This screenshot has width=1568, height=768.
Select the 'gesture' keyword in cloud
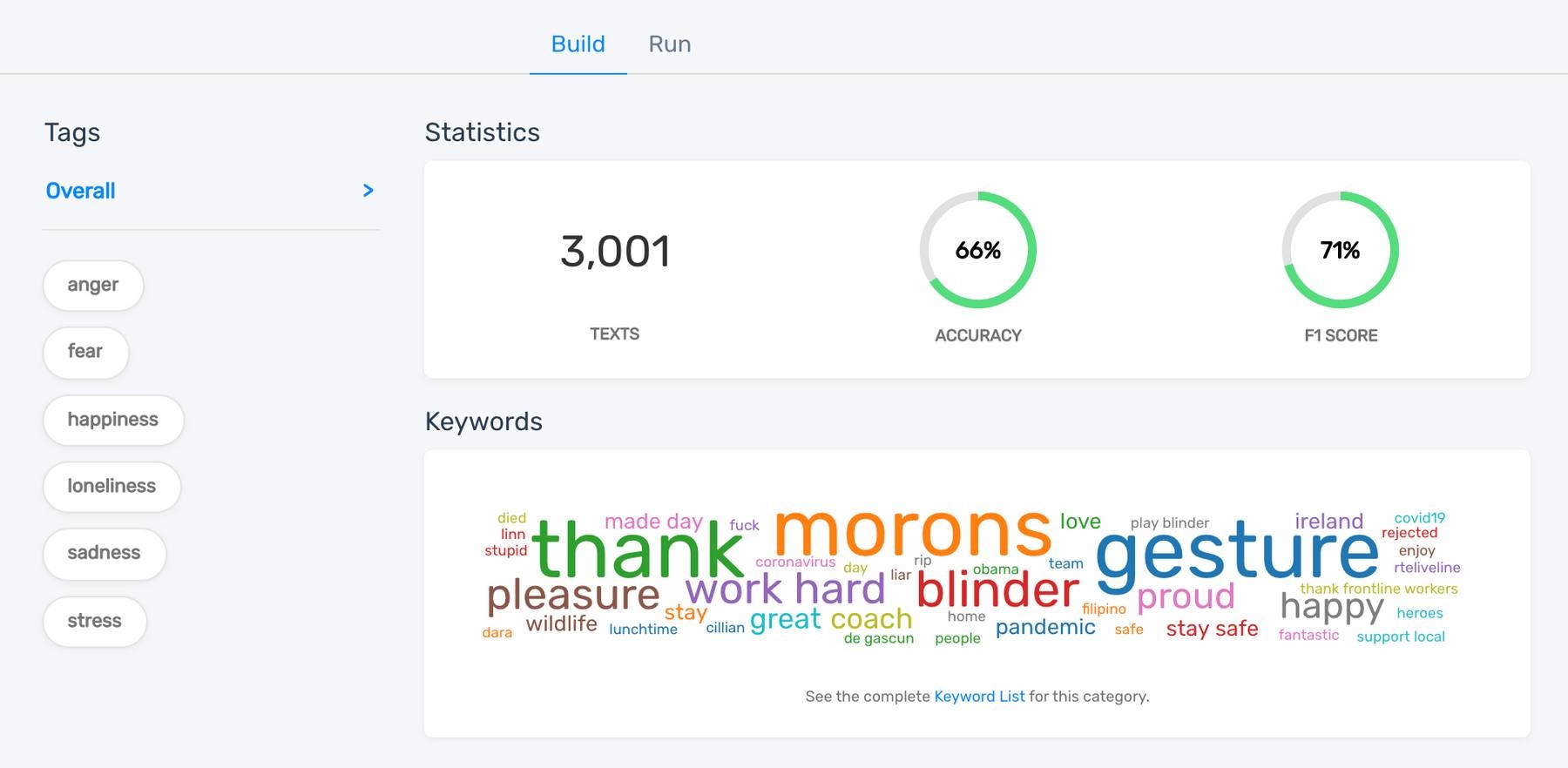(1237, 552)
